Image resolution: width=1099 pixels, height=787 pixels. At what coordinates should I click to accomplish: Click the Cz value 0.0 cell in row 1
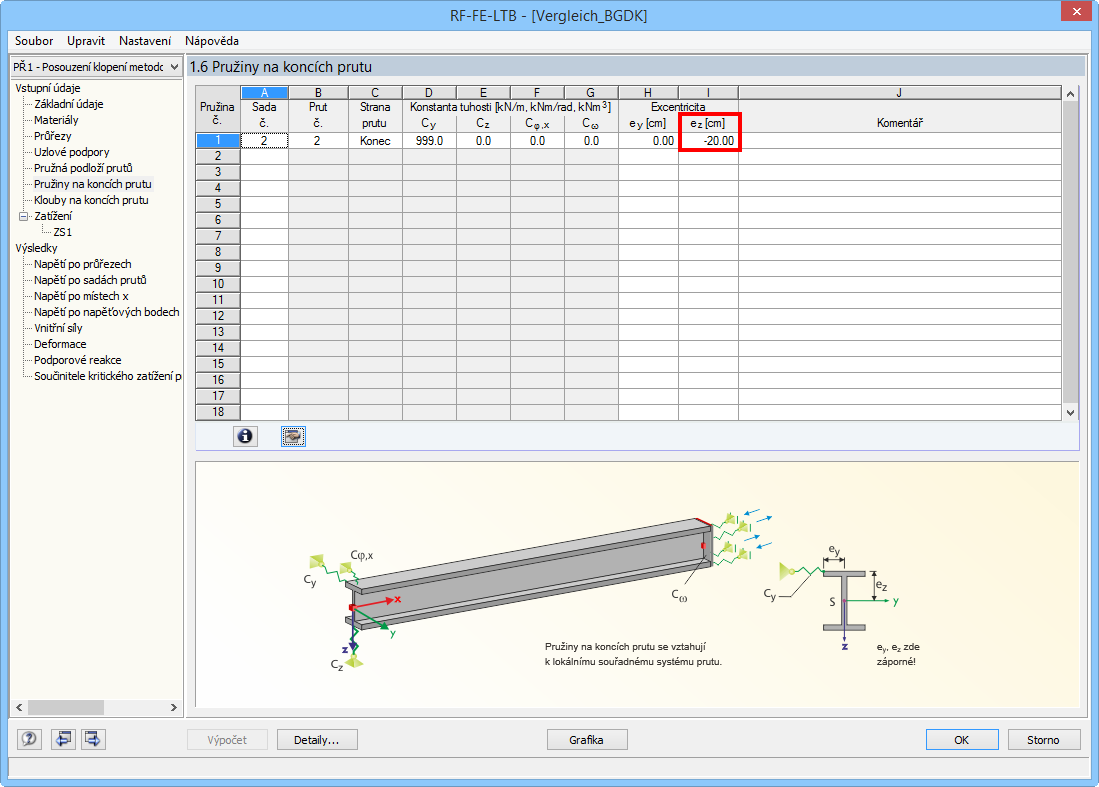483,141
